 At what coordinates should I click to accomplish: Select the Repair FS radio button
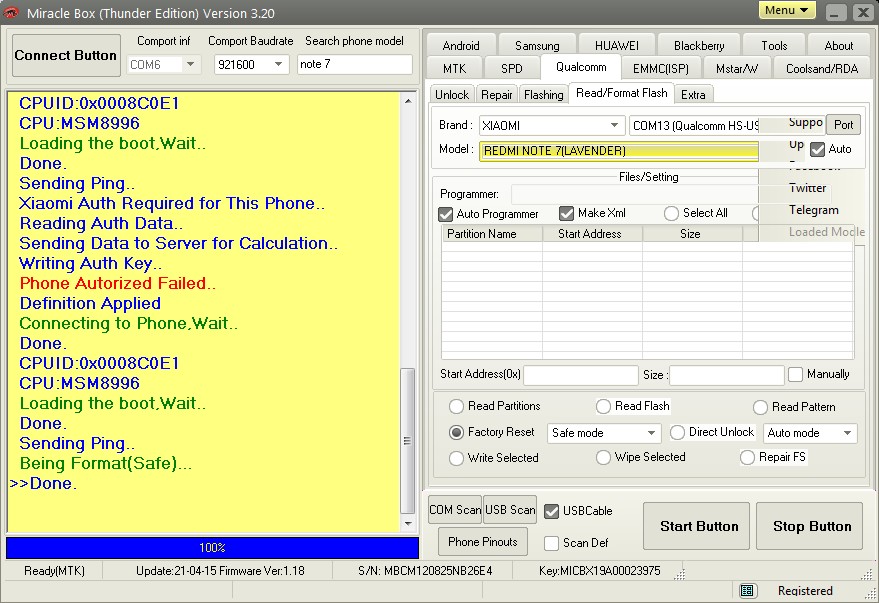[x=747, y=458]
